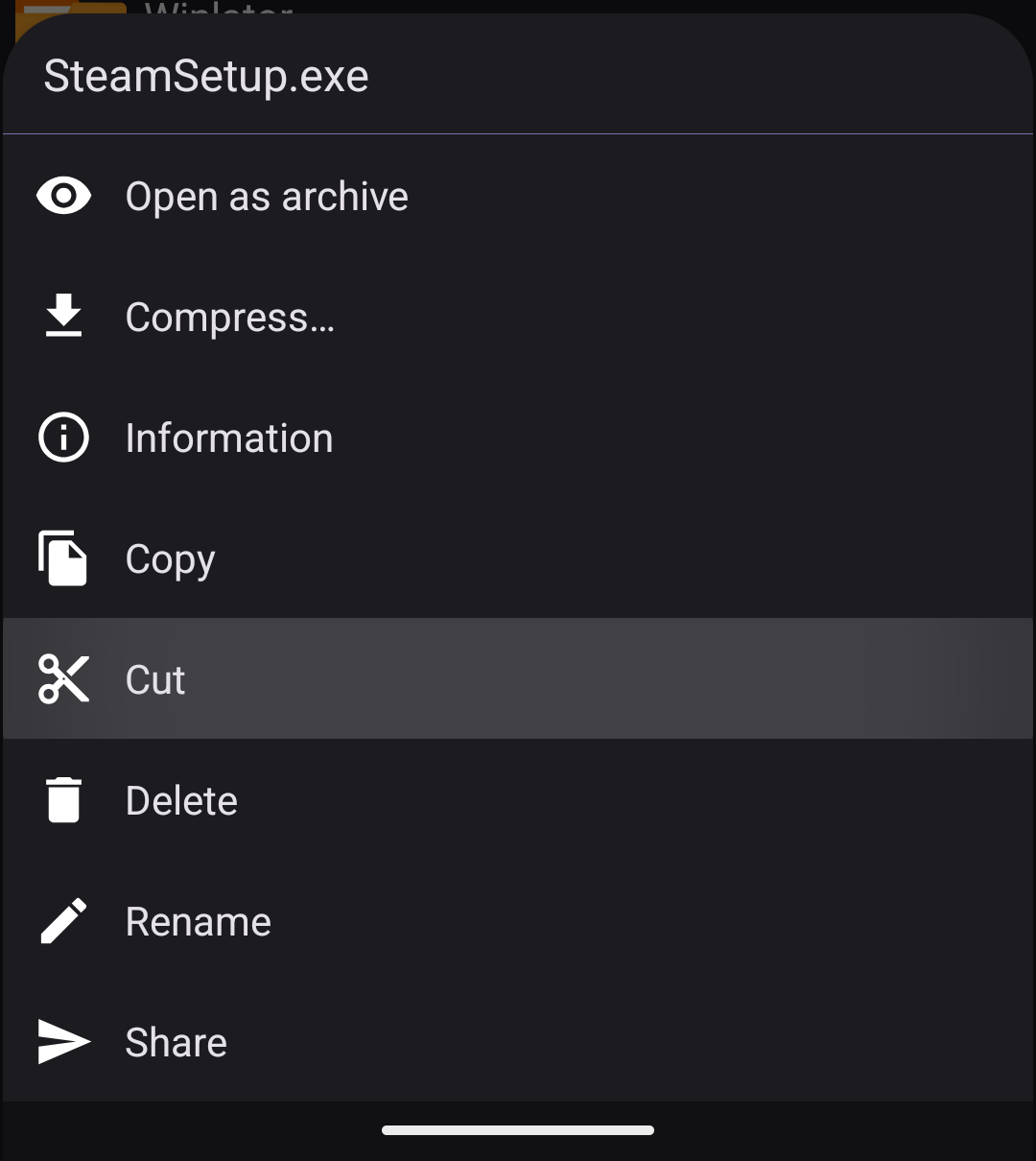
Task: Click the eye icon for Open as archive
Action: tap(63, 197)
